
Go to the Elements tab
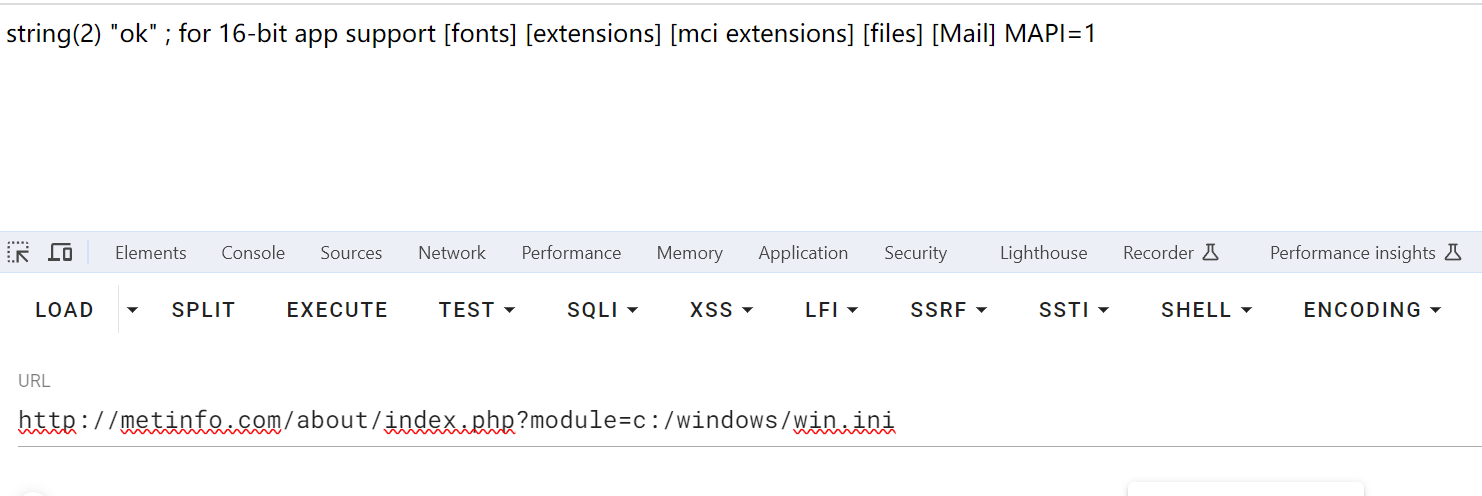click(x=150, y=253)
